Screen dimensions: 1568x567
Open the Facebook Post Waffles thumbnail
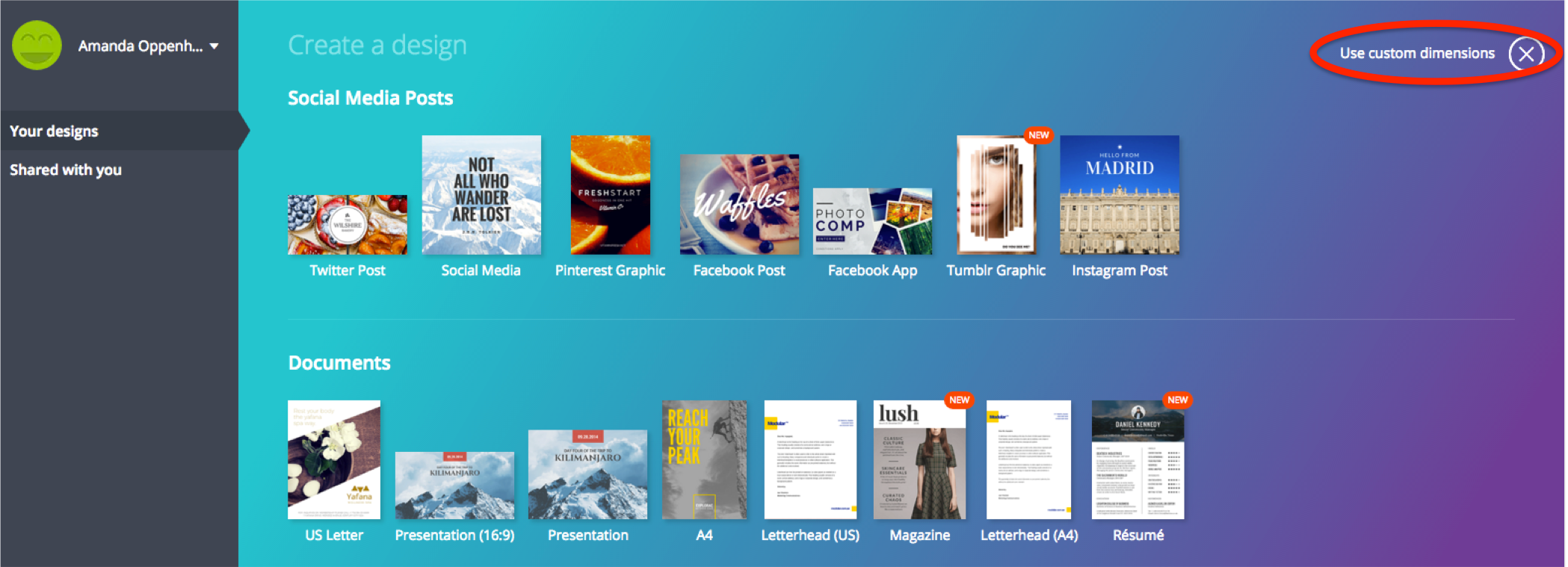tap(739, 204)
